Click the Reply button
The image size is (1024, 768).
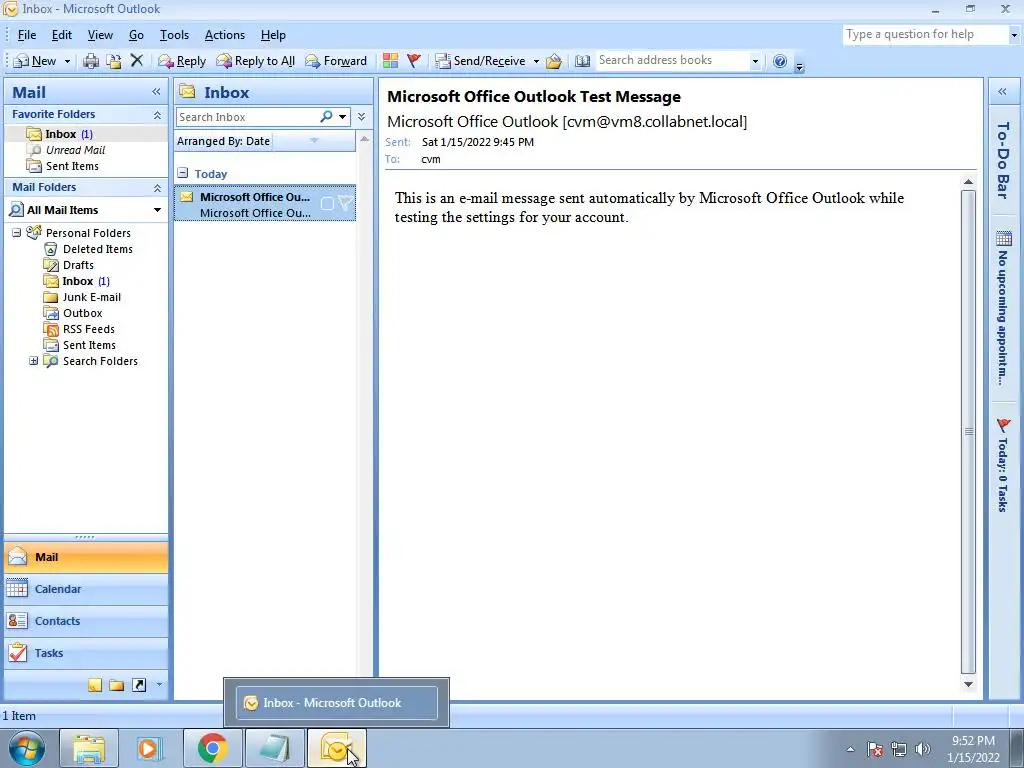point(182,61)
